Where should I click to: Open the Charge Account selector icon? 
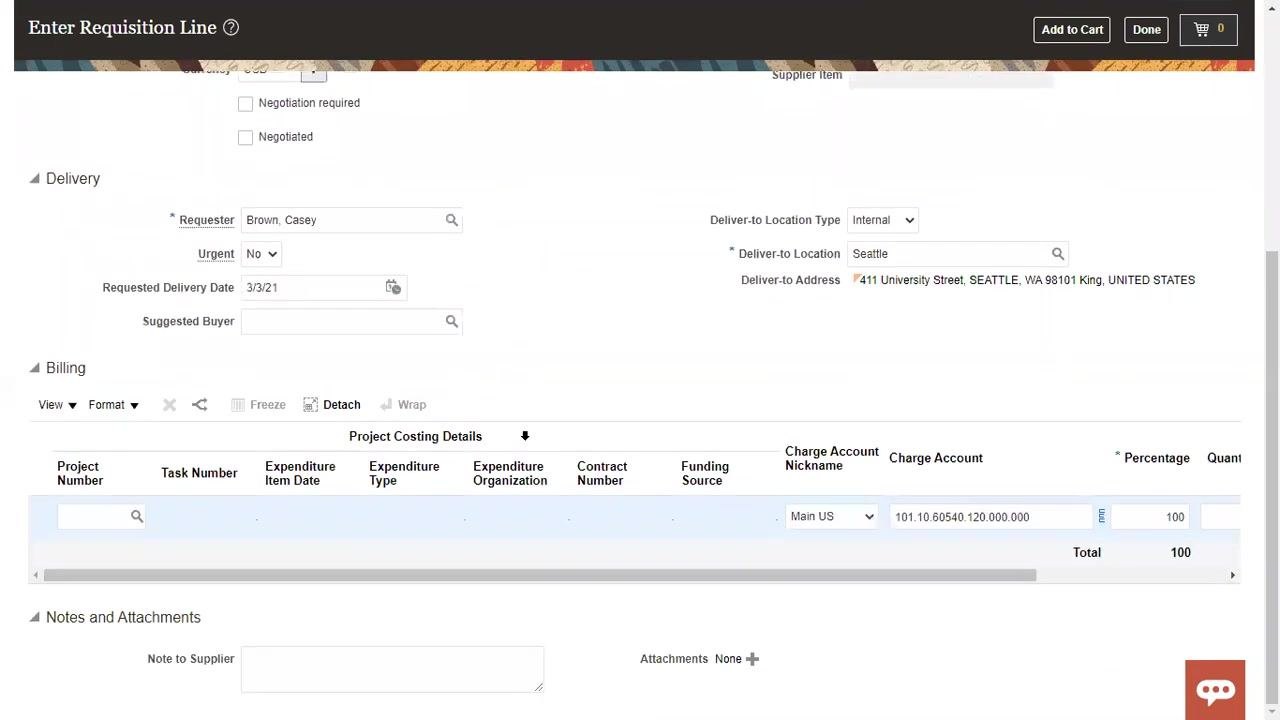point(1101,516)
